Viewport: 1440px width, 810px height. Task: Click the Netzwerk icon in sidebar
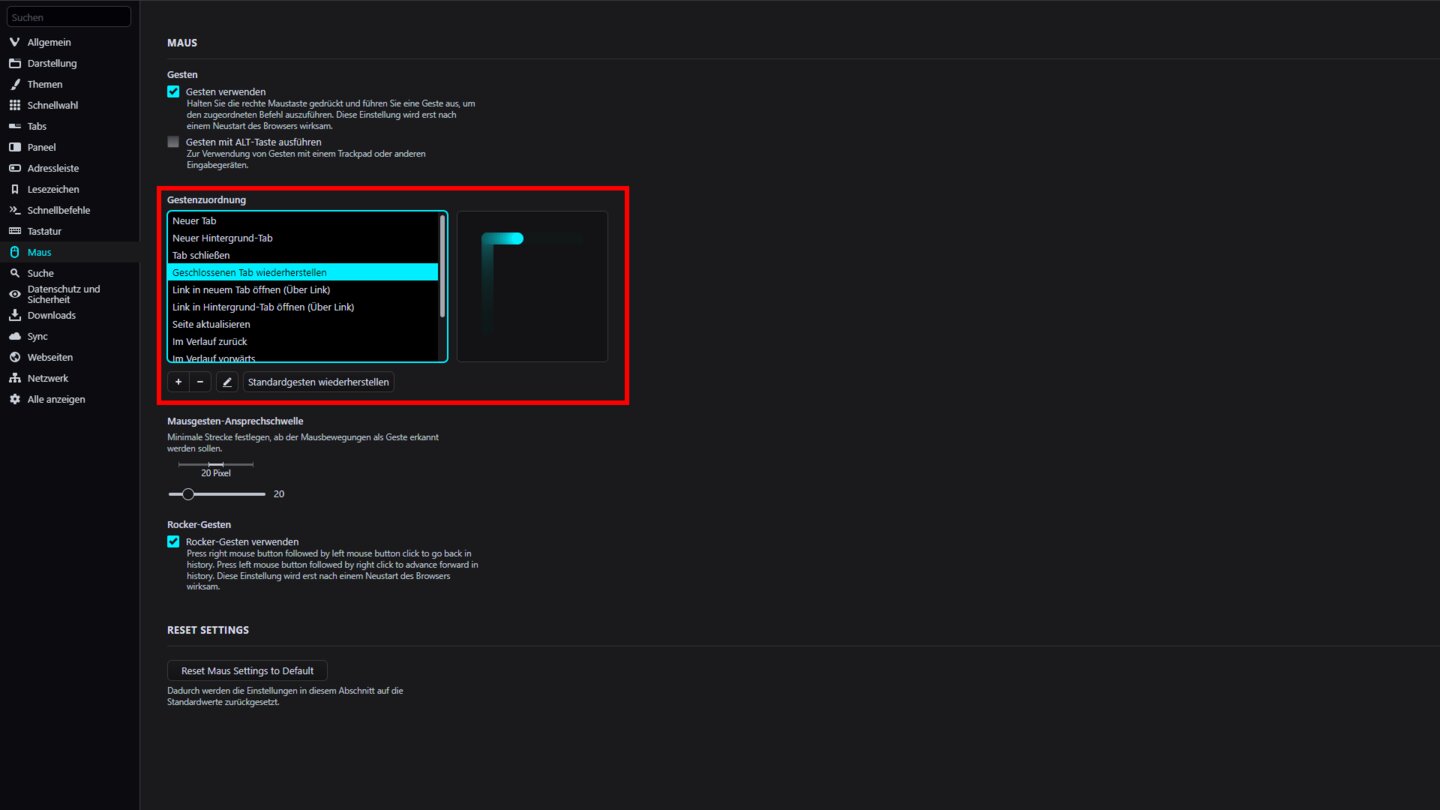click(14, 378)
